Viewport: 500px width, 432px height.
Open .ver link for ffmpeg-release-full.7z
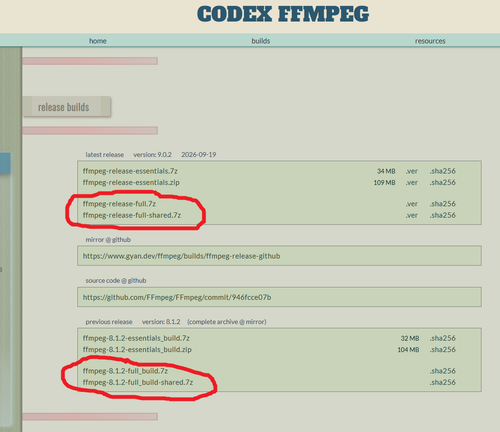[412, 204]
